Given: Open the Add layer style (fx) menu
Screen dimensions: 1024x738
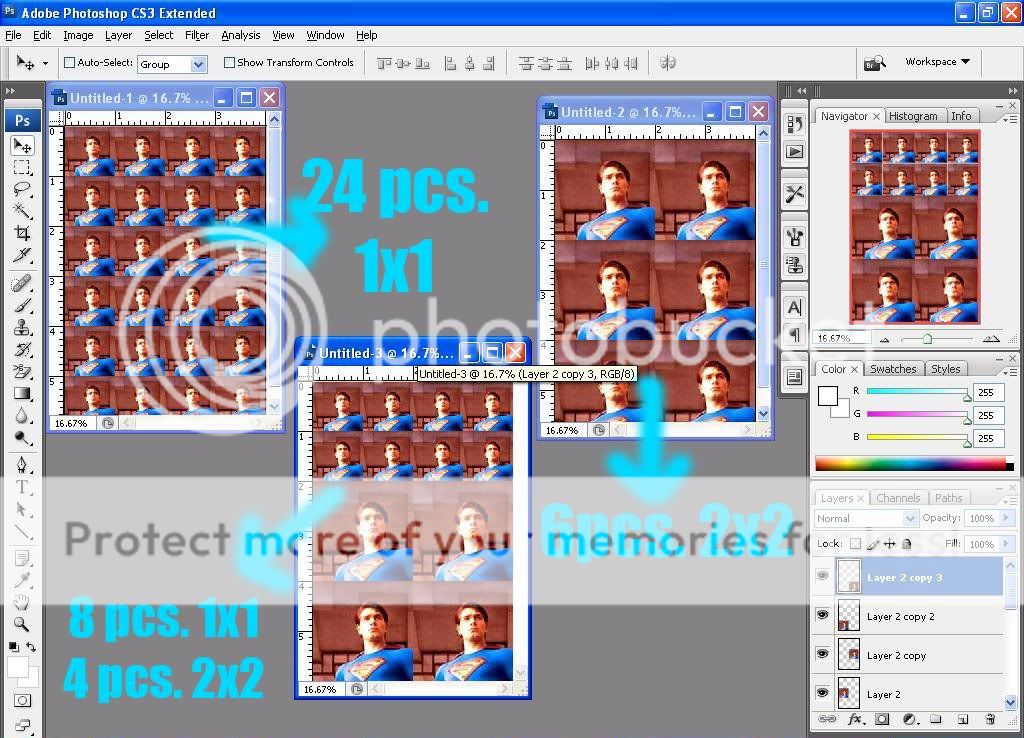Looking at the screenshot, I should [x=856, y=719].
